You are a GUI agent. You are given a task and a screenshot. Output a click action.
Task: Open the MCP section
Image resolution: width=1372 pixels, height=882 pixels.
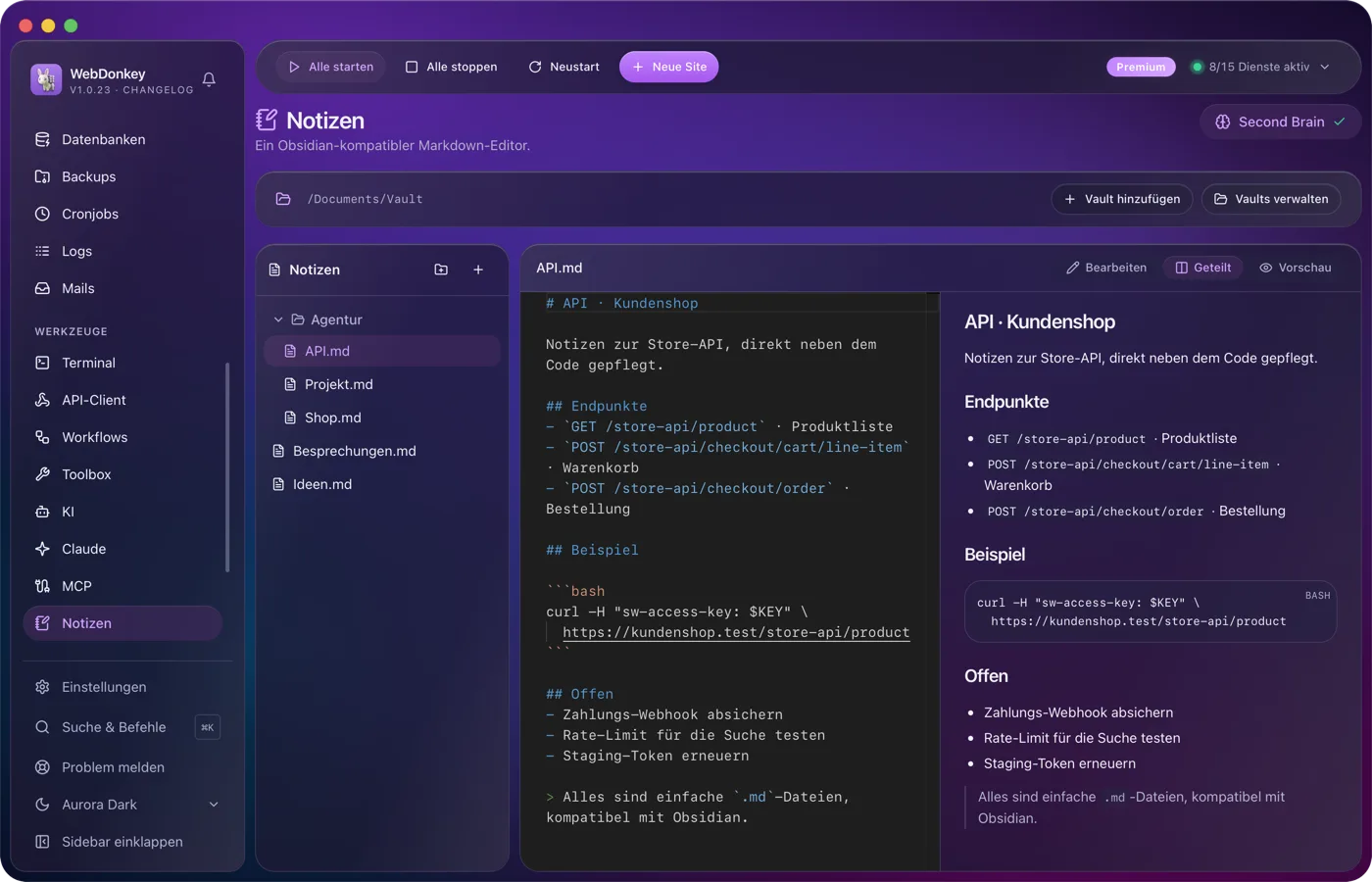123,586
